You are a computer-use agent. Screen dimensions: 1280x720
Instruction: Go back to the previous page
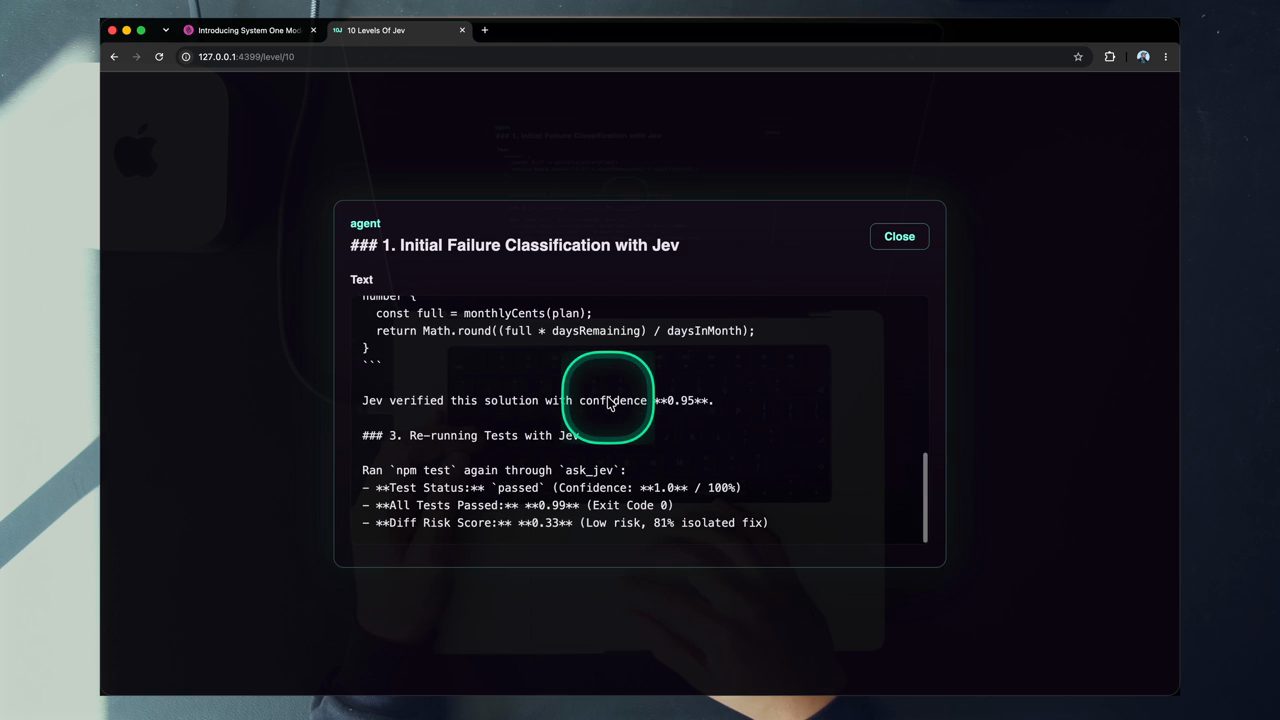114,57
